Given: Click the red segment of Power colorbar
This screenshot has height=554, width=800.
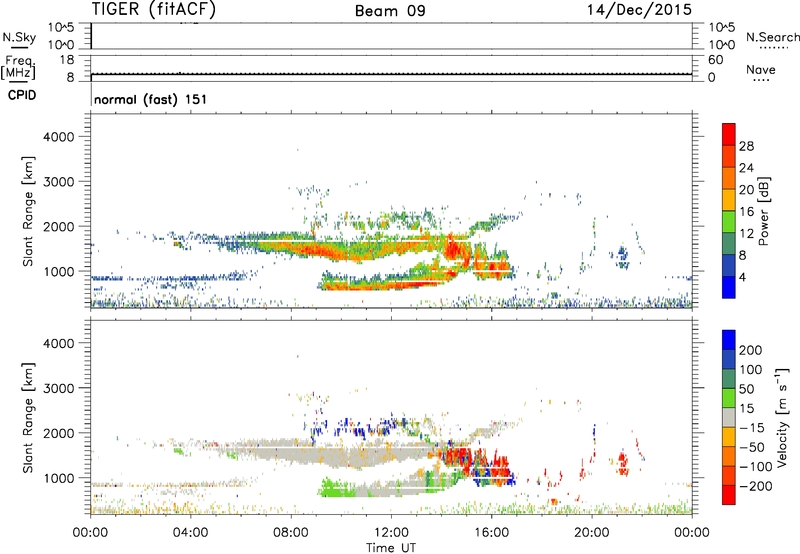Looking at the screenshot, I should point(729,136).
